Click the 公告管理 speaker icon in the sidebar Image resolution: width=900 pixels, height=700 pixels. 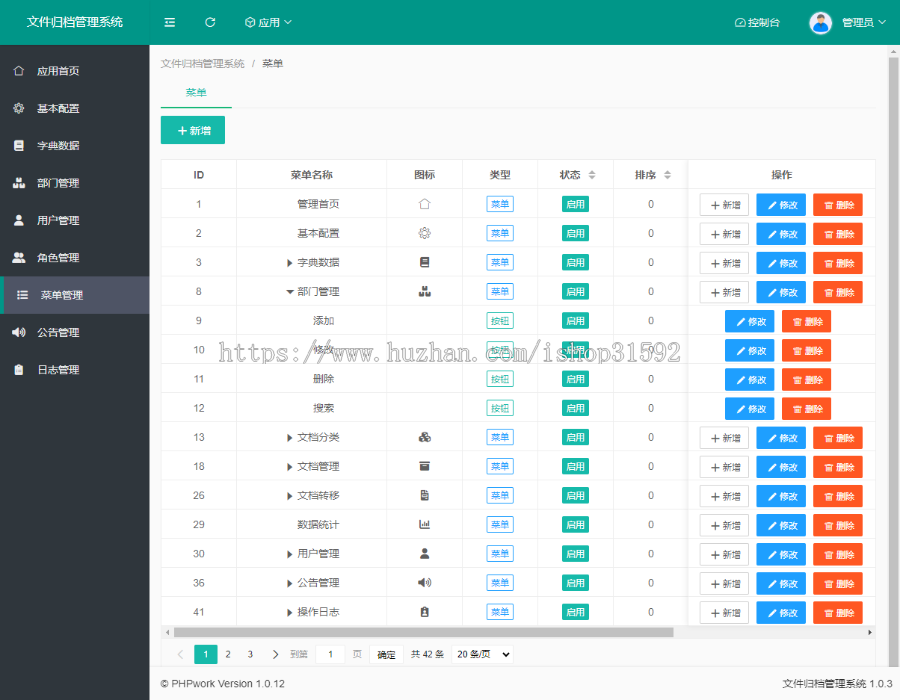point(19,332)
